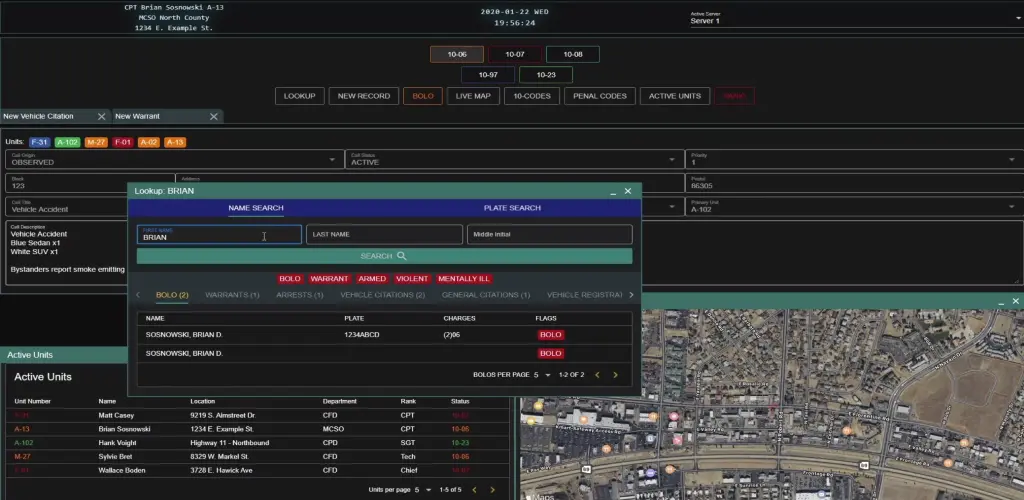Image resolution: width=1024 pixels, height=500 pixels.
Task: Click the red ARMED flag badge
Action: tap(372, 279)
